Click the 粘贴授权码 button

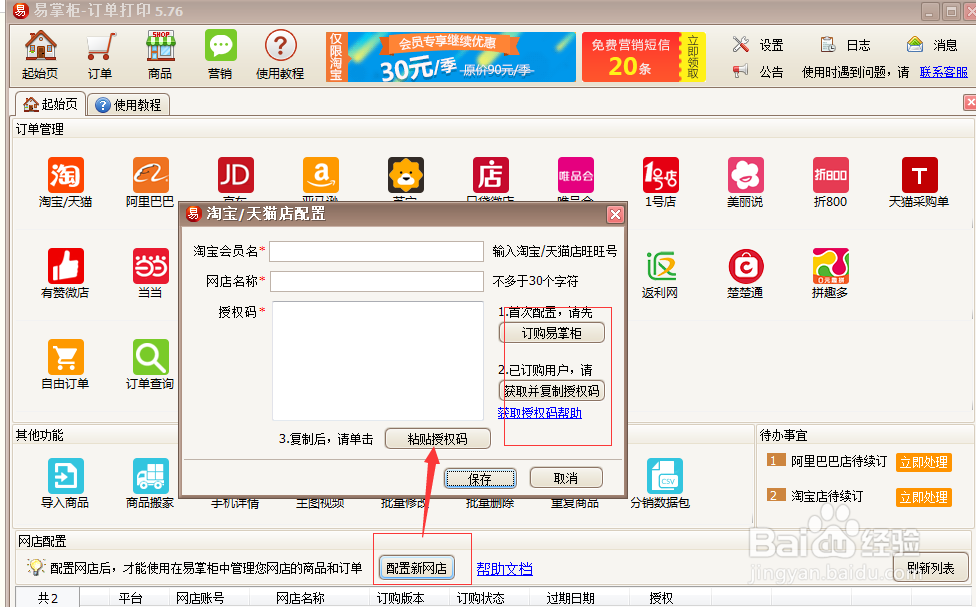(438, 439)
